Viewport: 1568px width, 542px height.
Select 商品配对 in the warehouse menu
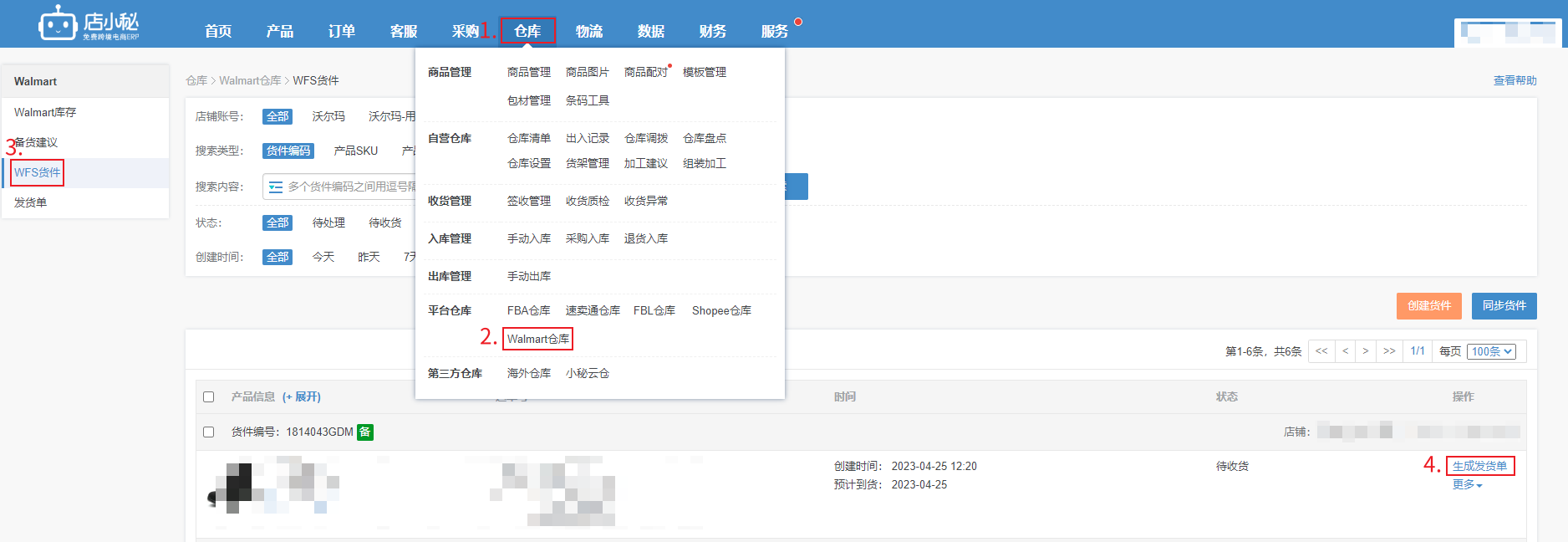click(646, 72)
